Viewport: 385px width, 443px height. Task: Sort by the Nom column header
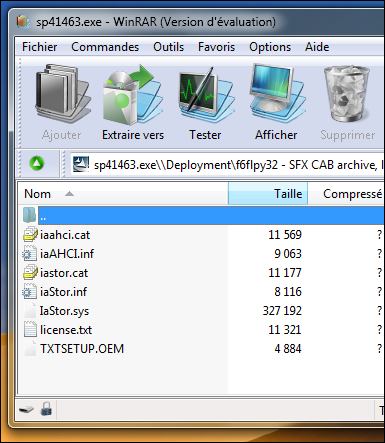(123, 194)
